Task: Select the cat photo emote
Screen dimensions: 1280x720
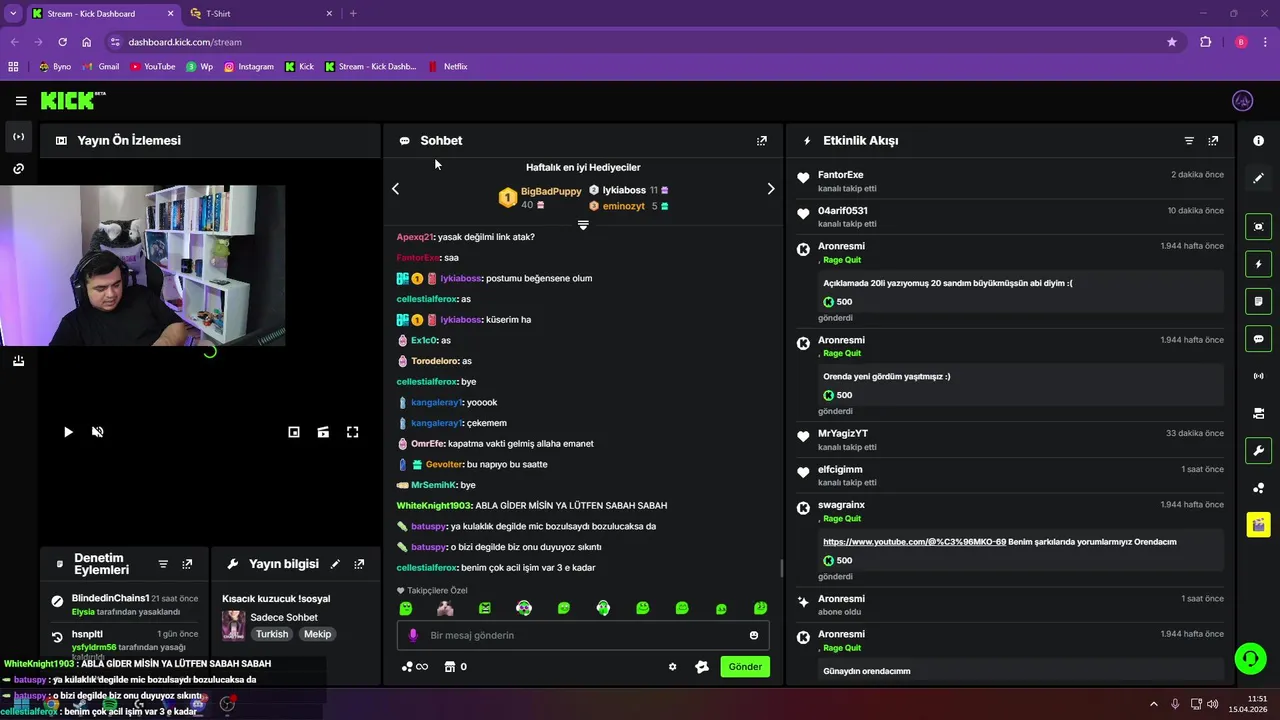Action: [445, 608]
